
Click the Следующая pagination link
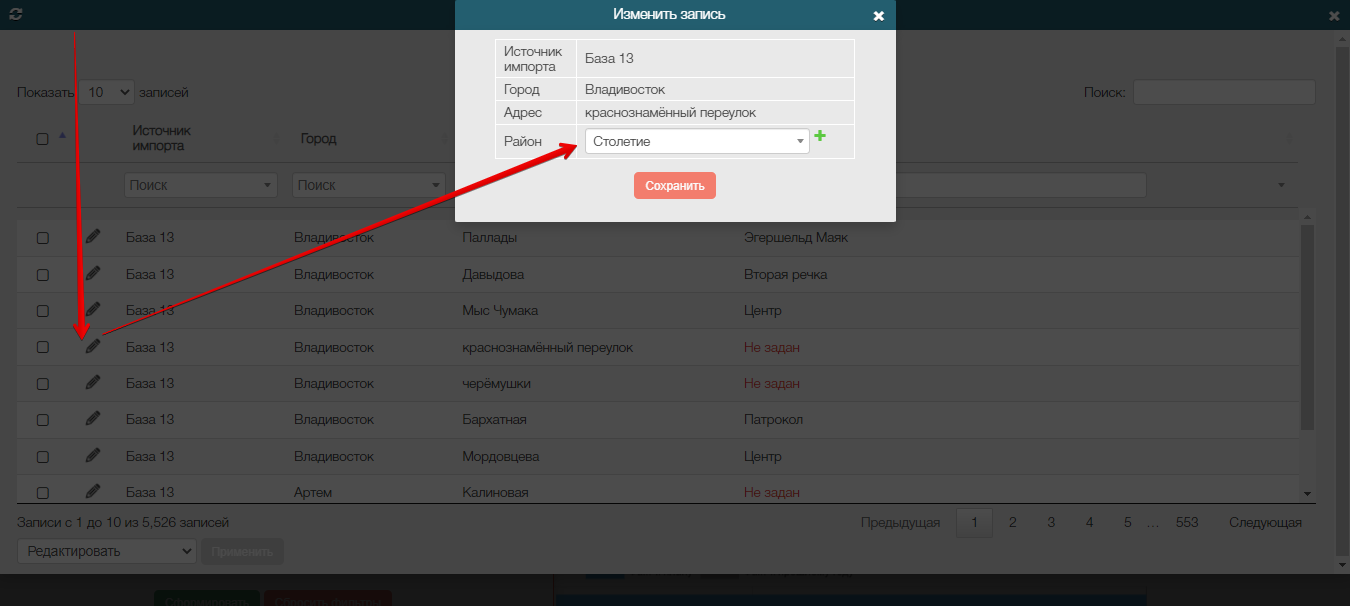point(1265,522)
